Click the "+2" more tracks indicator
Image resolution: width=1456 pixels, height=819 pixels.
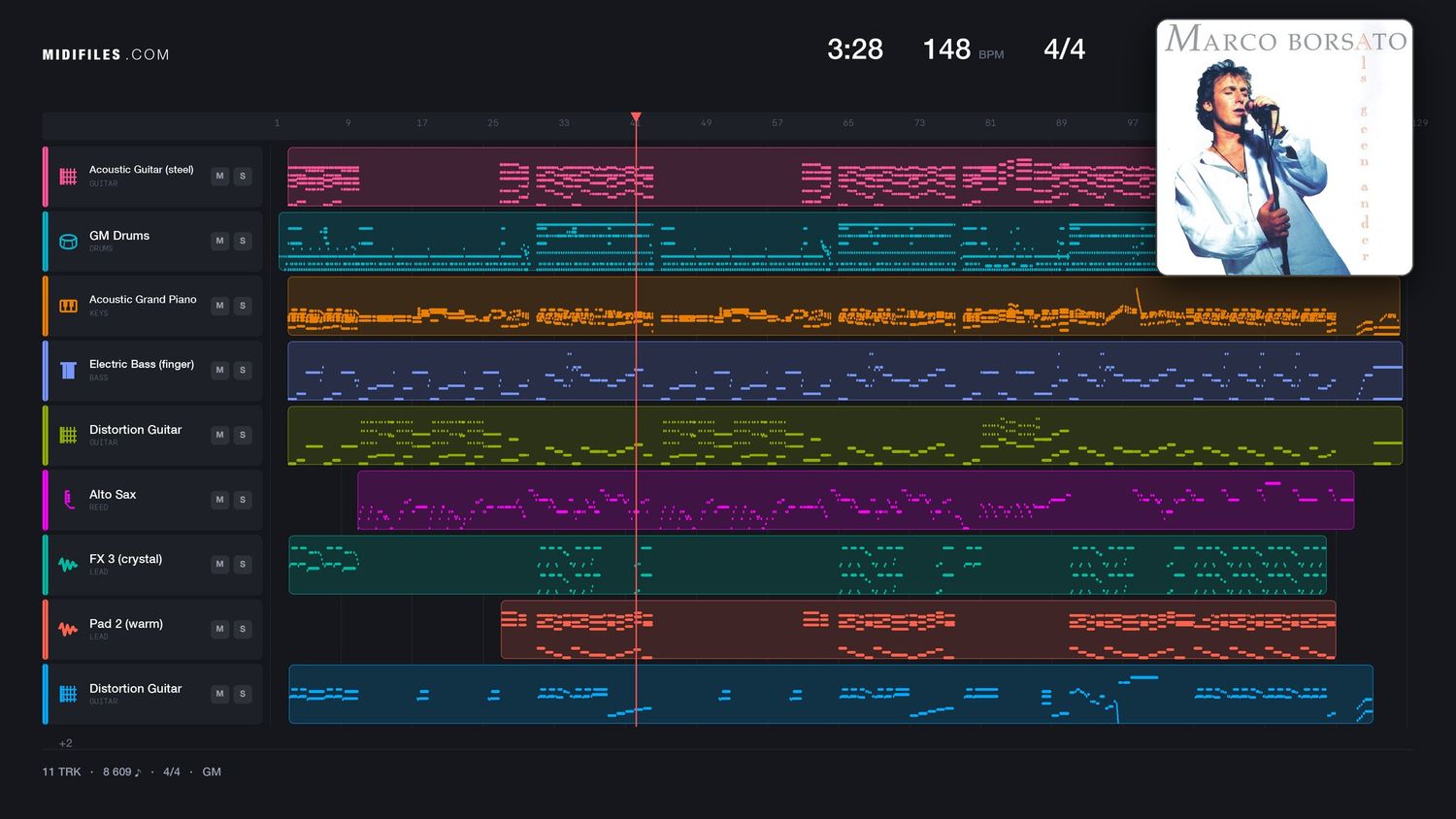click(x=66, y=743)
